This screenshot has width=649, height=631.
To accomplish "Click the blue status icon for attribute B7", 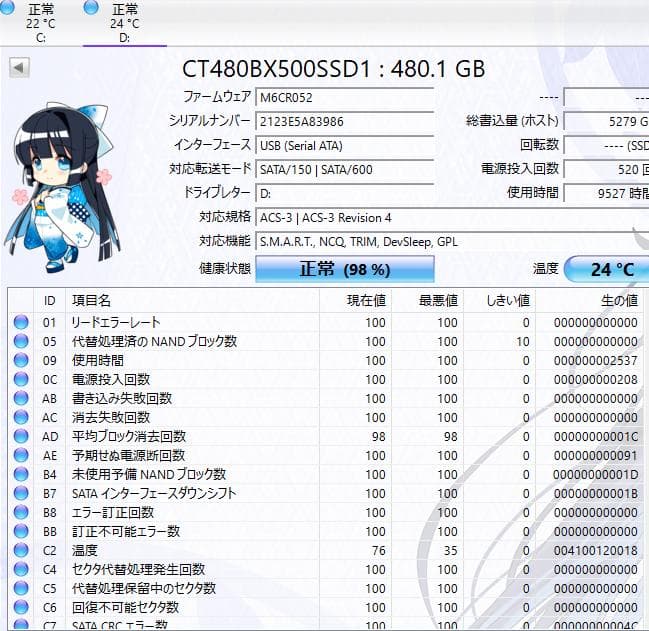I will [21, 493].
